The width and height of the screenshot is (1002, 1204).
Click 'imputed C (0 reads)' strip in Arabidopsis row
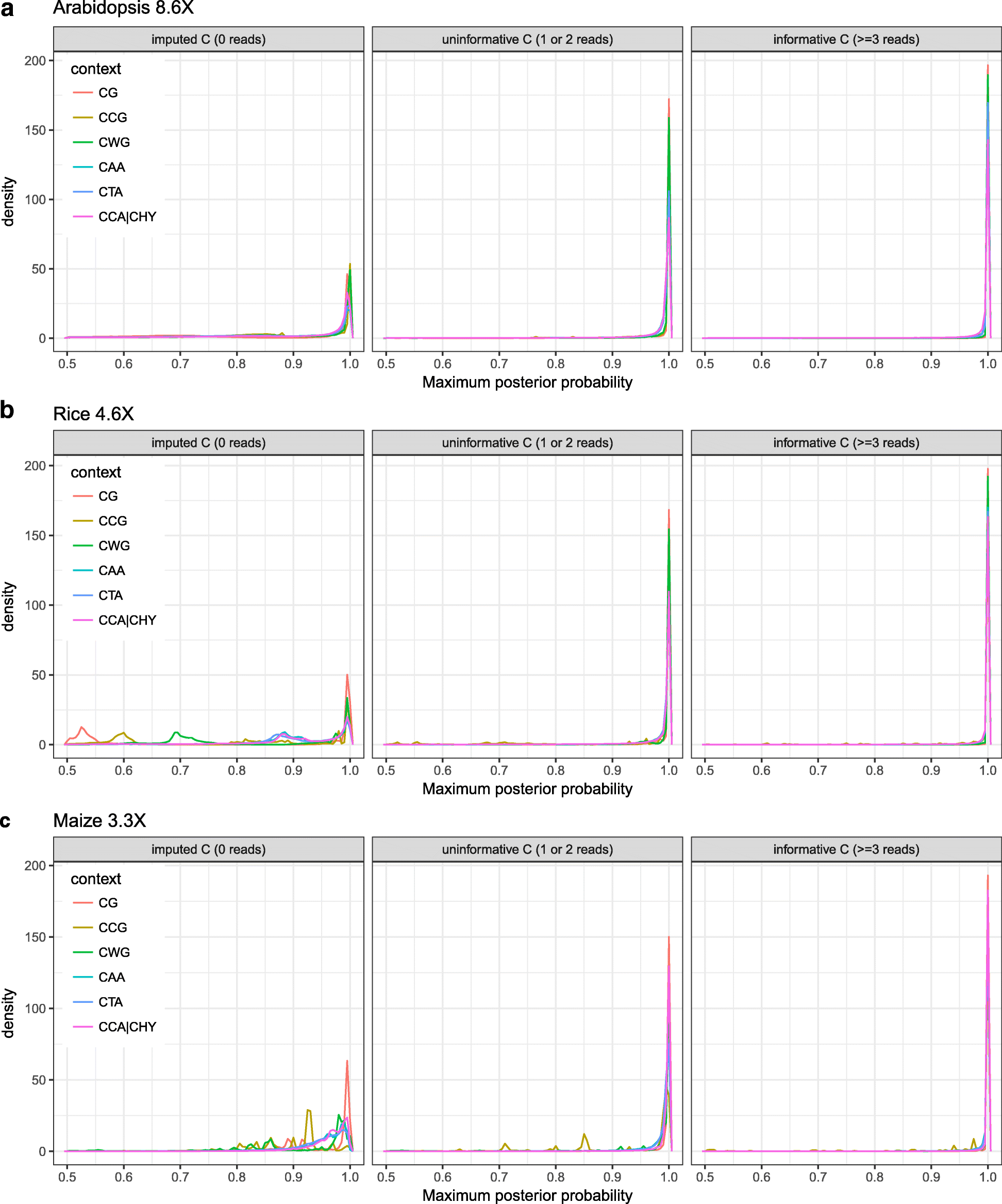(x=209, y=39)
